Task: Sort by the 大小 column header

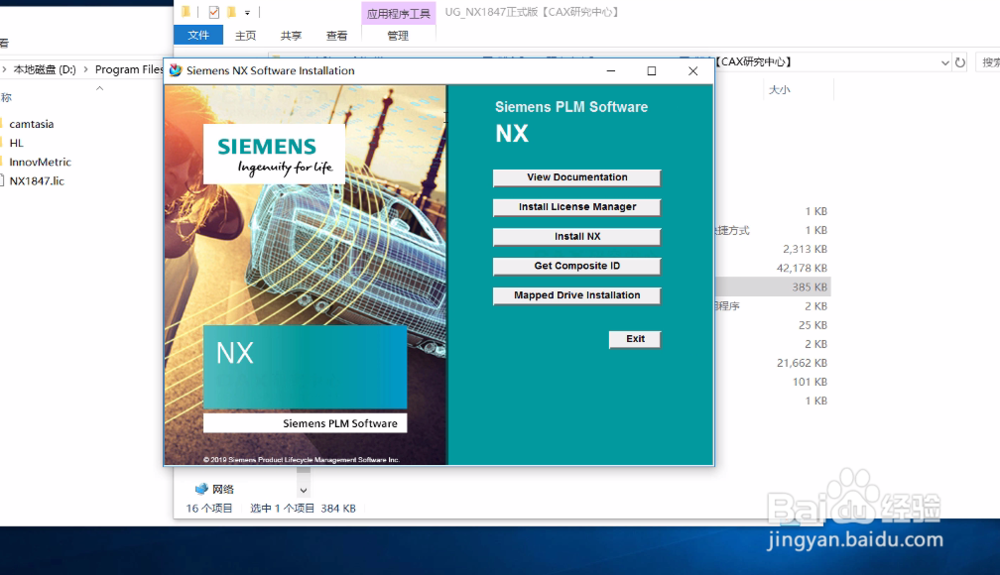Action: [779, 90]
